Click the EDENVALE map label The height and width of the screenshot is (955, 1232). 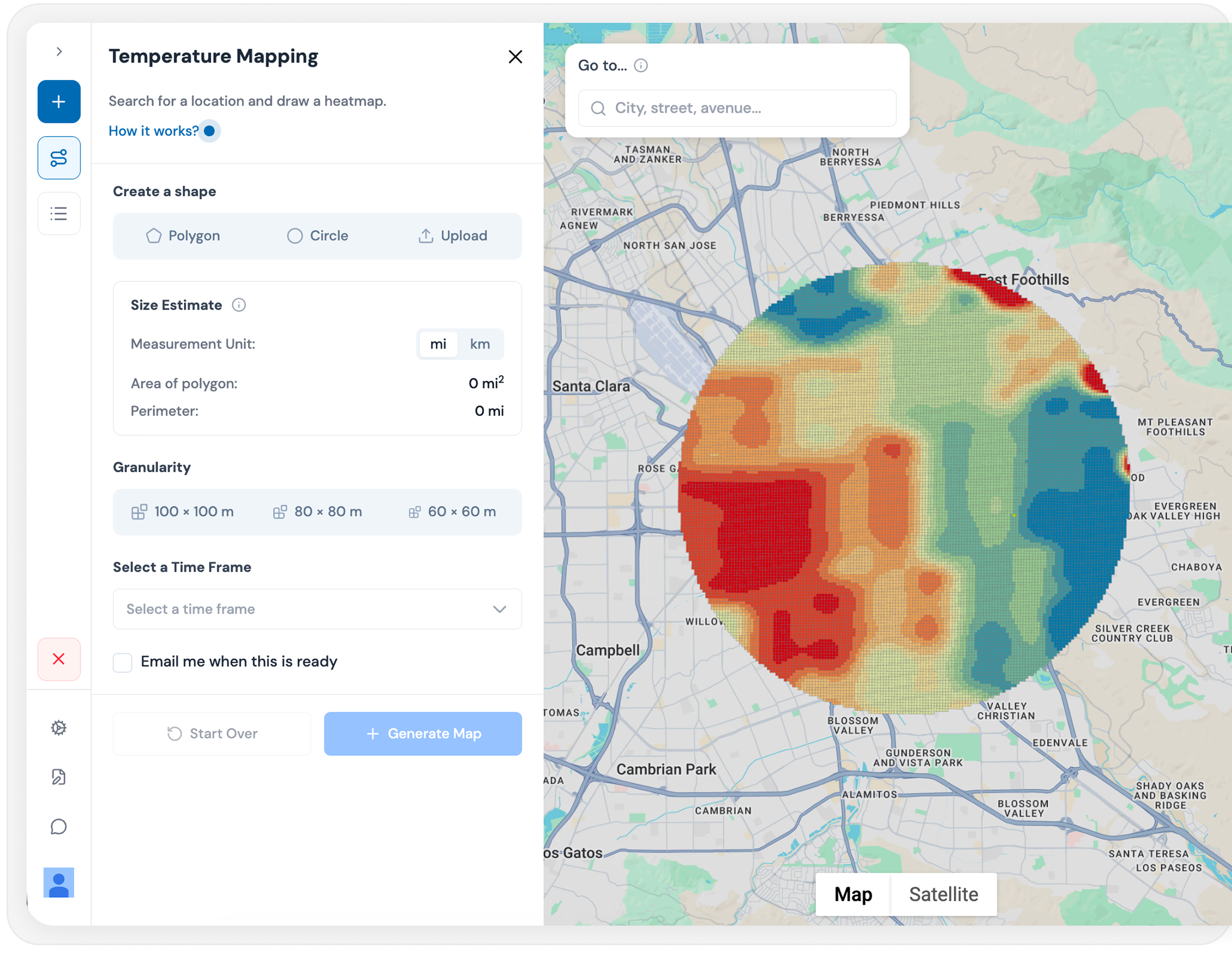click(x=1060, y=743)
